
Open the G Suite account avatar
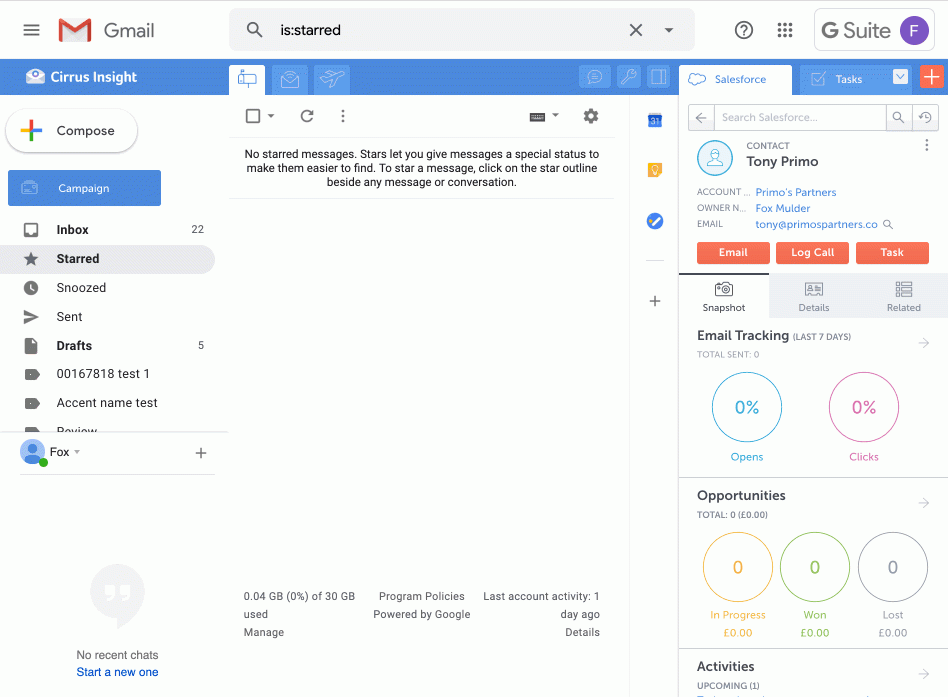coord(914,30)
